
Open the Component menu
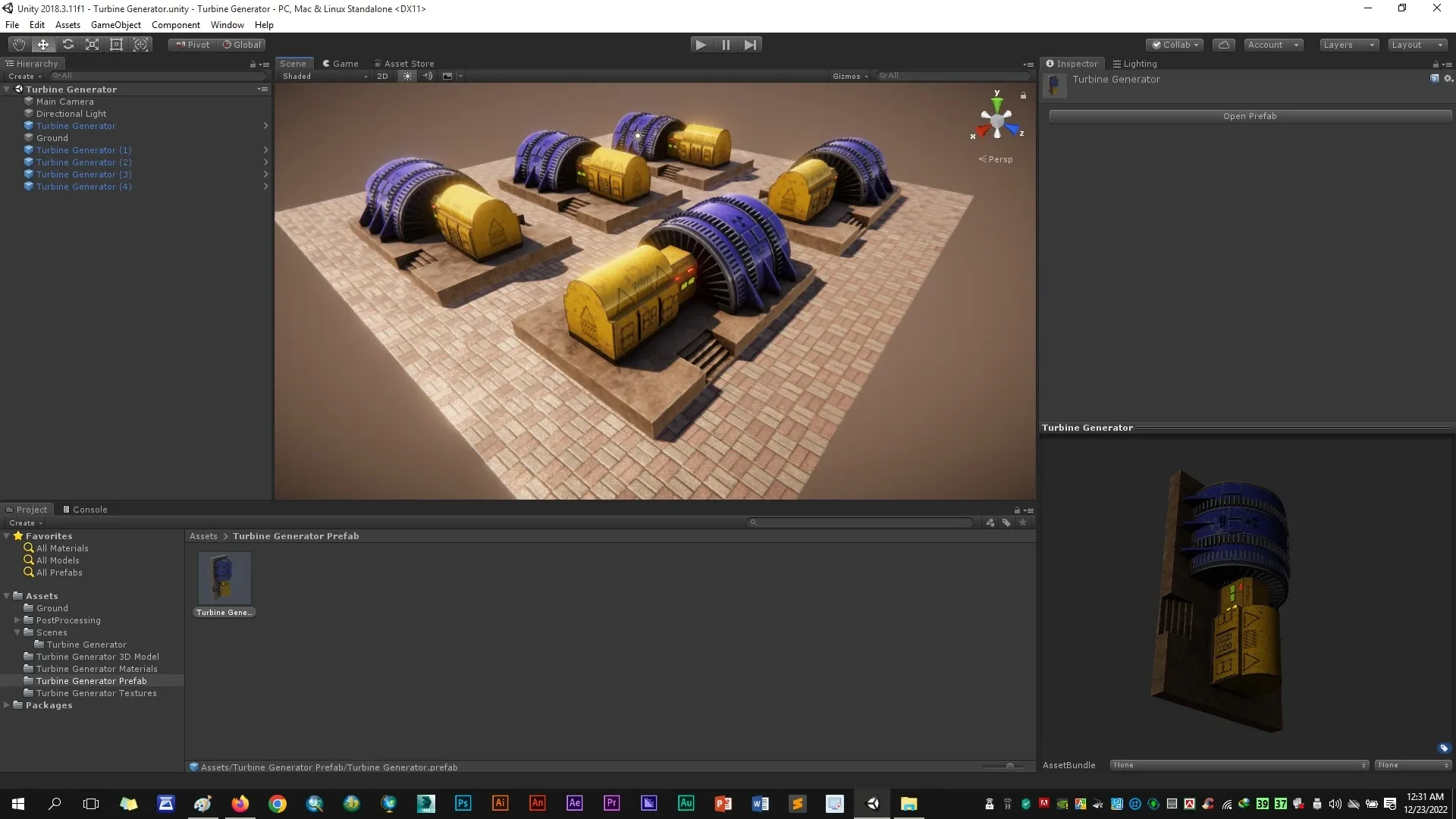pos(177,24)
